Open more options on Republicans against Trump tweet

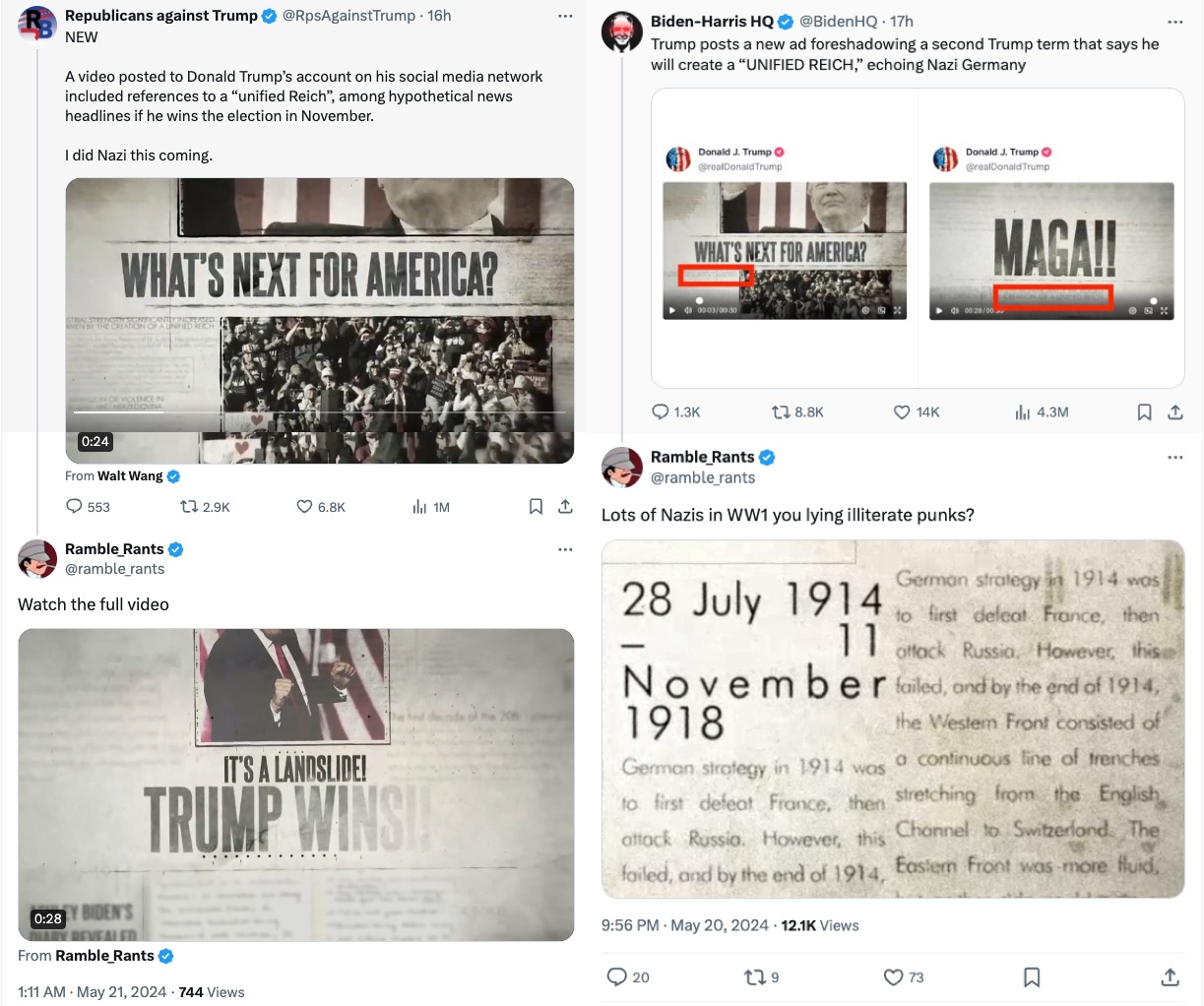coord(565,16)
